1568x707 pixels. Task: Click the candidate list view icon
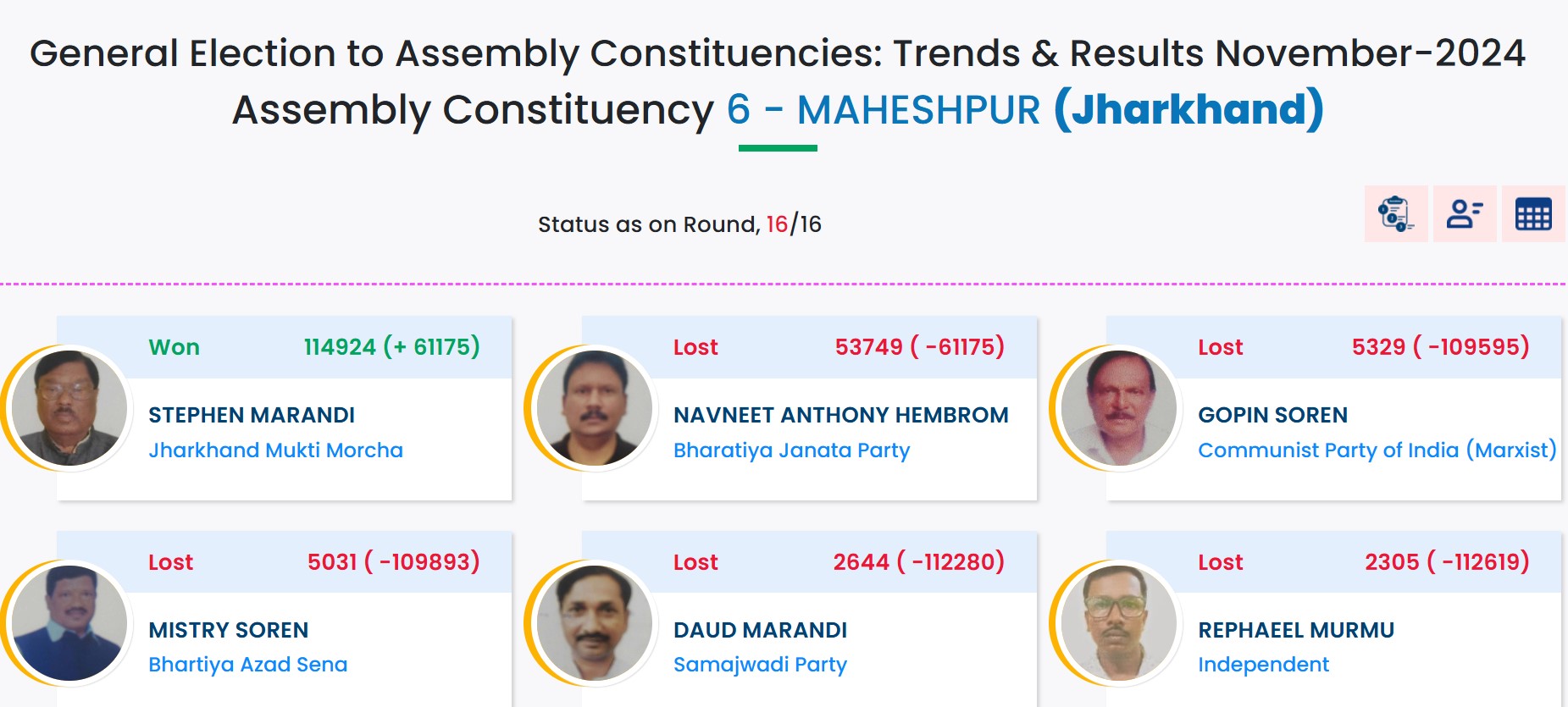tap(1464, 213)
